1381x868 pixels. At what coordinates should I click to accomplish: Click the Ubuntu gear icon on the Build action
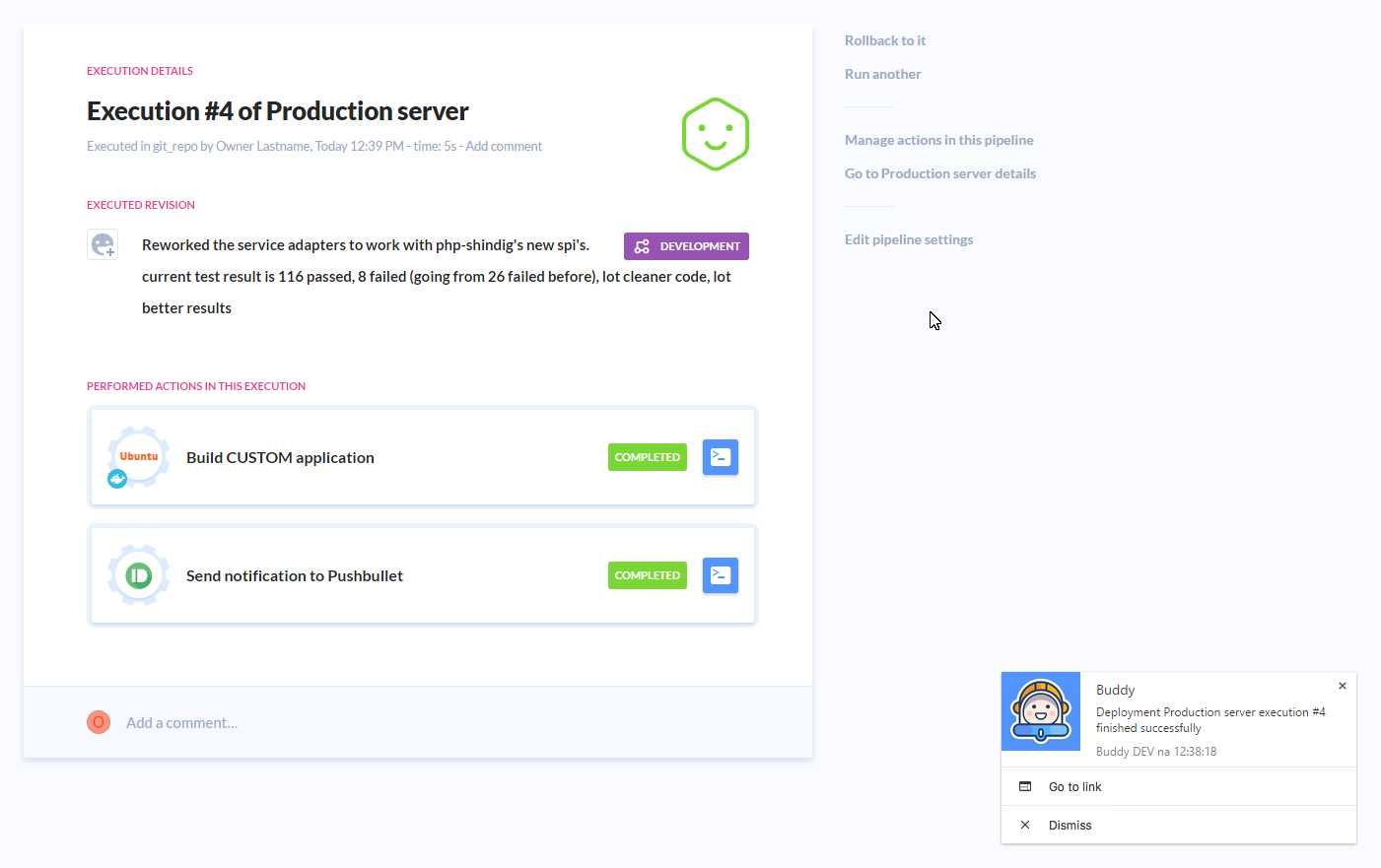[139, 456]
